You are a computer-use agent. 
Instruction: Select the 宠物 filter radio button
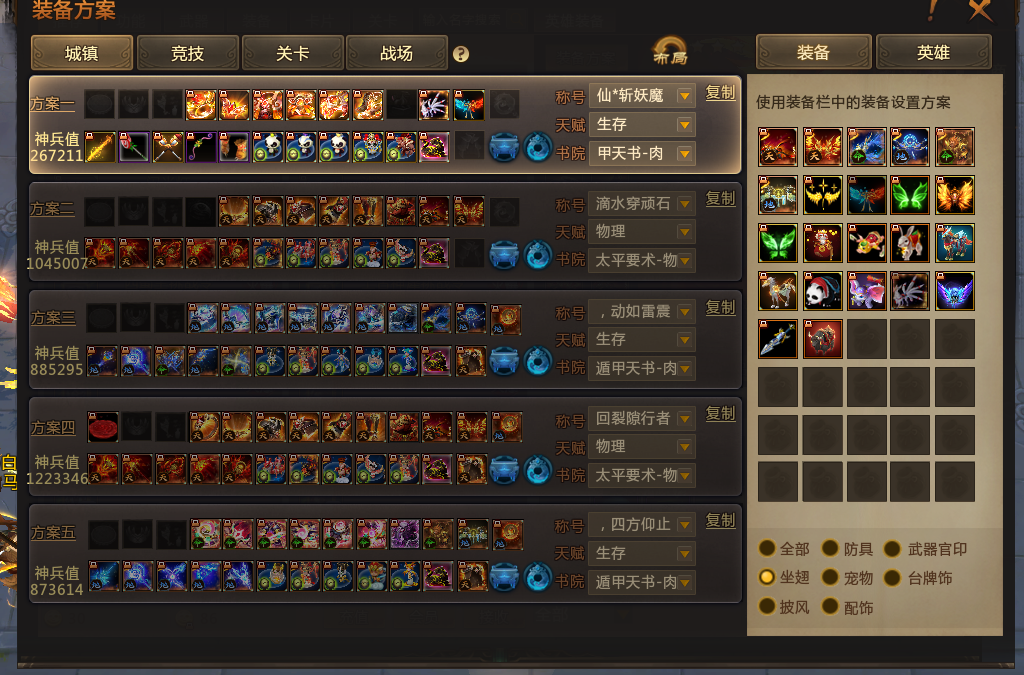click(x=831, y=577)
